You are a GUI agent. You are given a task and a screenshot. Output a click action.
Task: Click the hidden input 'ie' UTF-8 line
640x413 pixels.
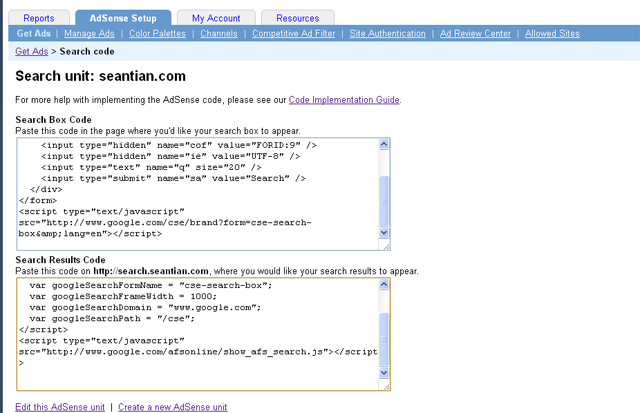coord(171,156)
